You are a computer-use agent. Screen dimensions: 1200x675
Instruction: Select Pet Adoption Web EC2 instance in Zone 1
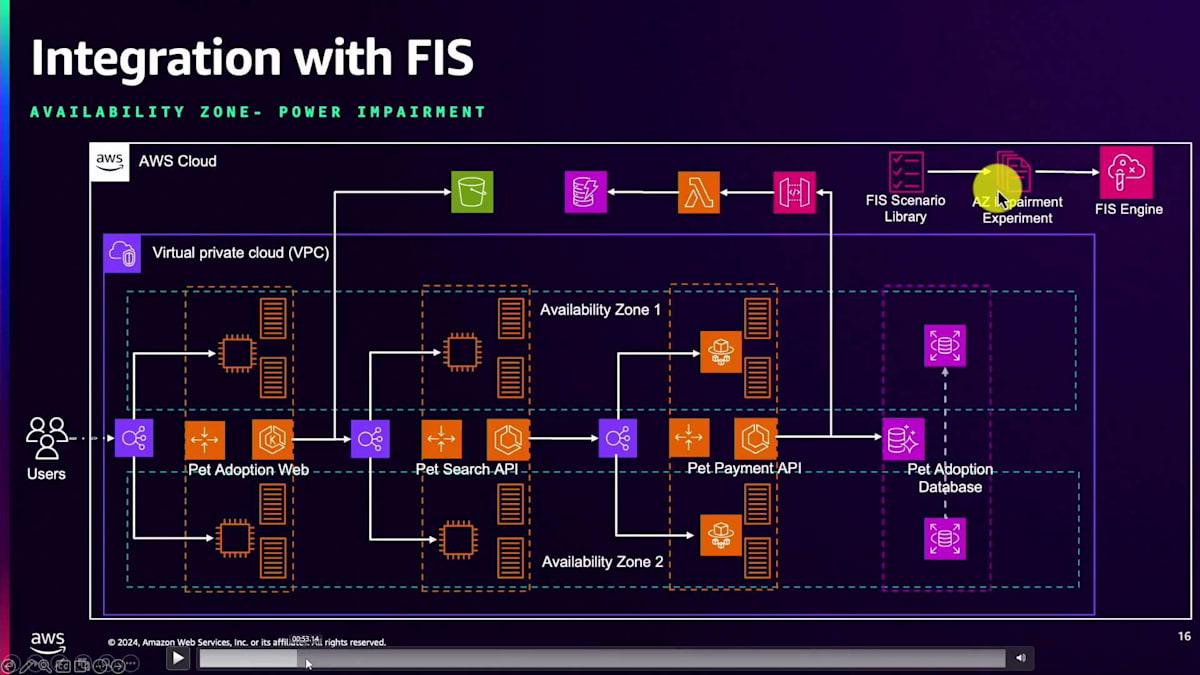(236, 353)
